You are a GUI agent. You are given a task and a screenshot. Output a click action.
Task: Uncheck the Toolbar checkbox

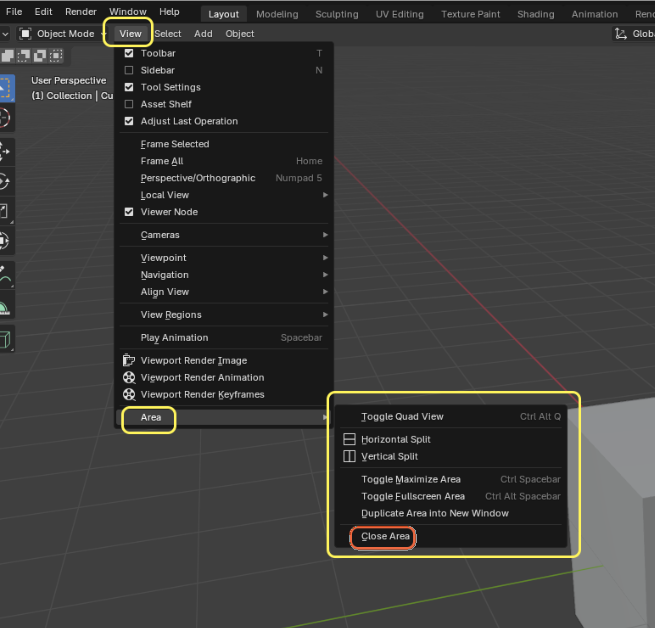click(x=129, y=53)
